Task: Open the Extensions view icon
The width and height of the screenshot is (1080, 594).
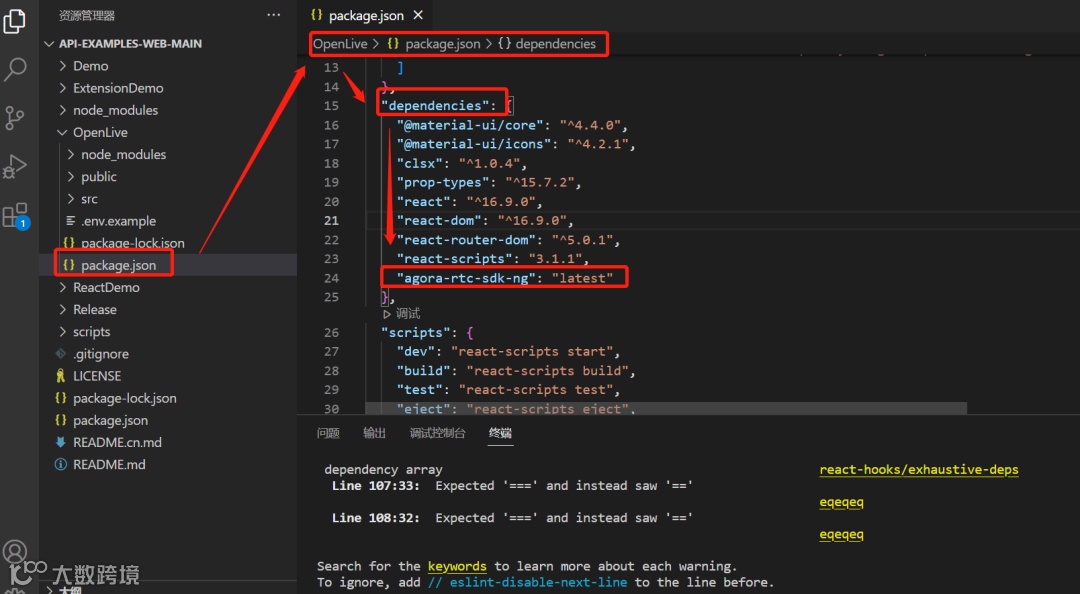Action: click(14, 216)
